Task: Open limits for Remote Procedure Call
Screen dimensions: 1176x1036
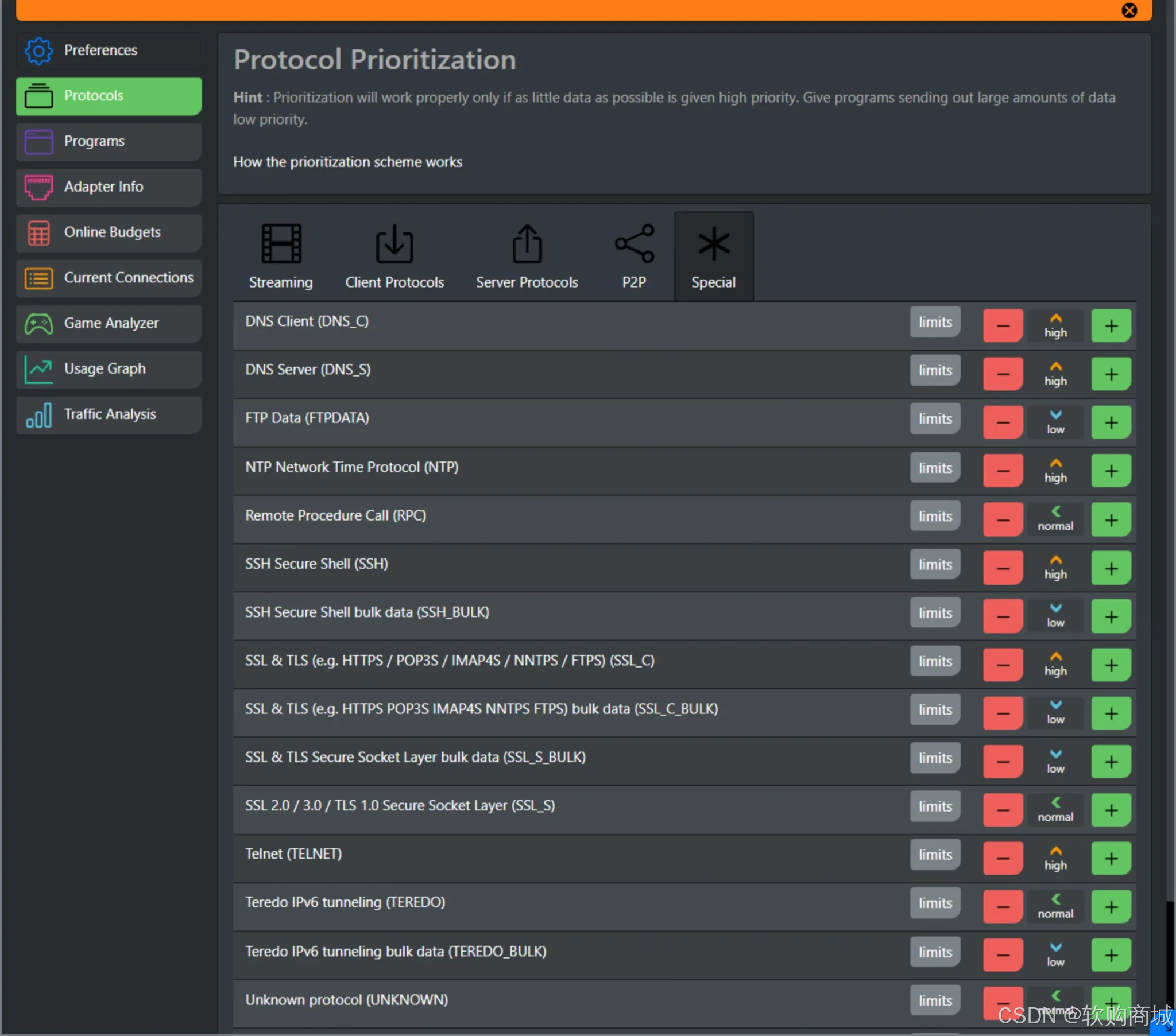Action: 935,517
